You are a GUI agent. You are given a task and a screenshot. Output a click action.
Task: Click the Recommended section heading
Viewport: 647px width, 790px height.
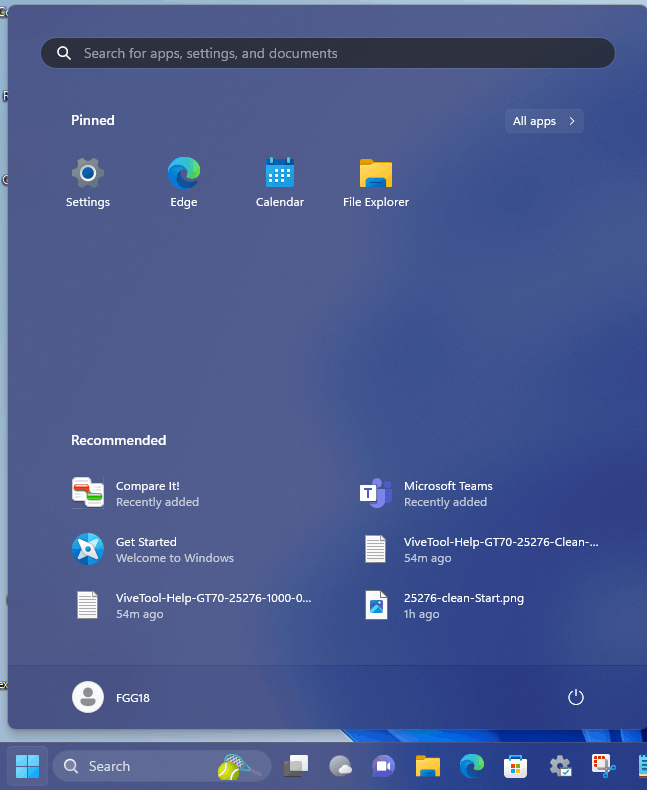pos(118,440)
